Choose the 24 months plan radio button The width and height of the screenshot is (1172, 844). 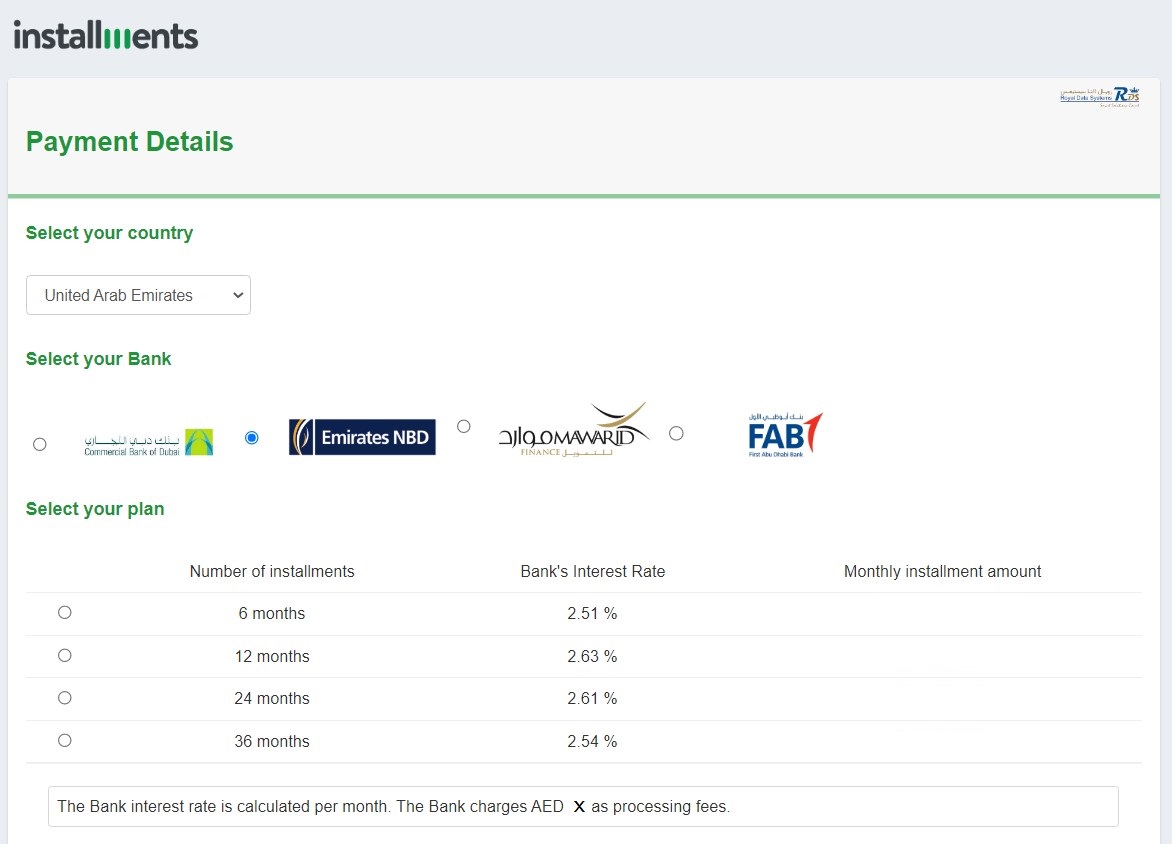(x=65, y=698)
